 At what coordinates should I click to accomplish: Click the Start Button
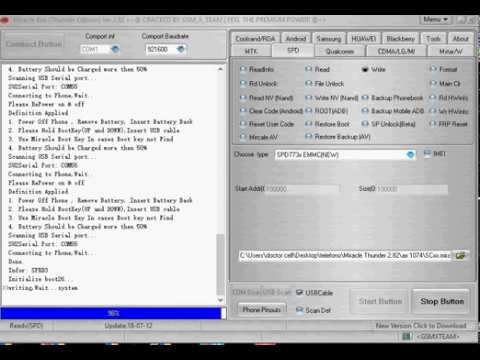click(380, 301)
